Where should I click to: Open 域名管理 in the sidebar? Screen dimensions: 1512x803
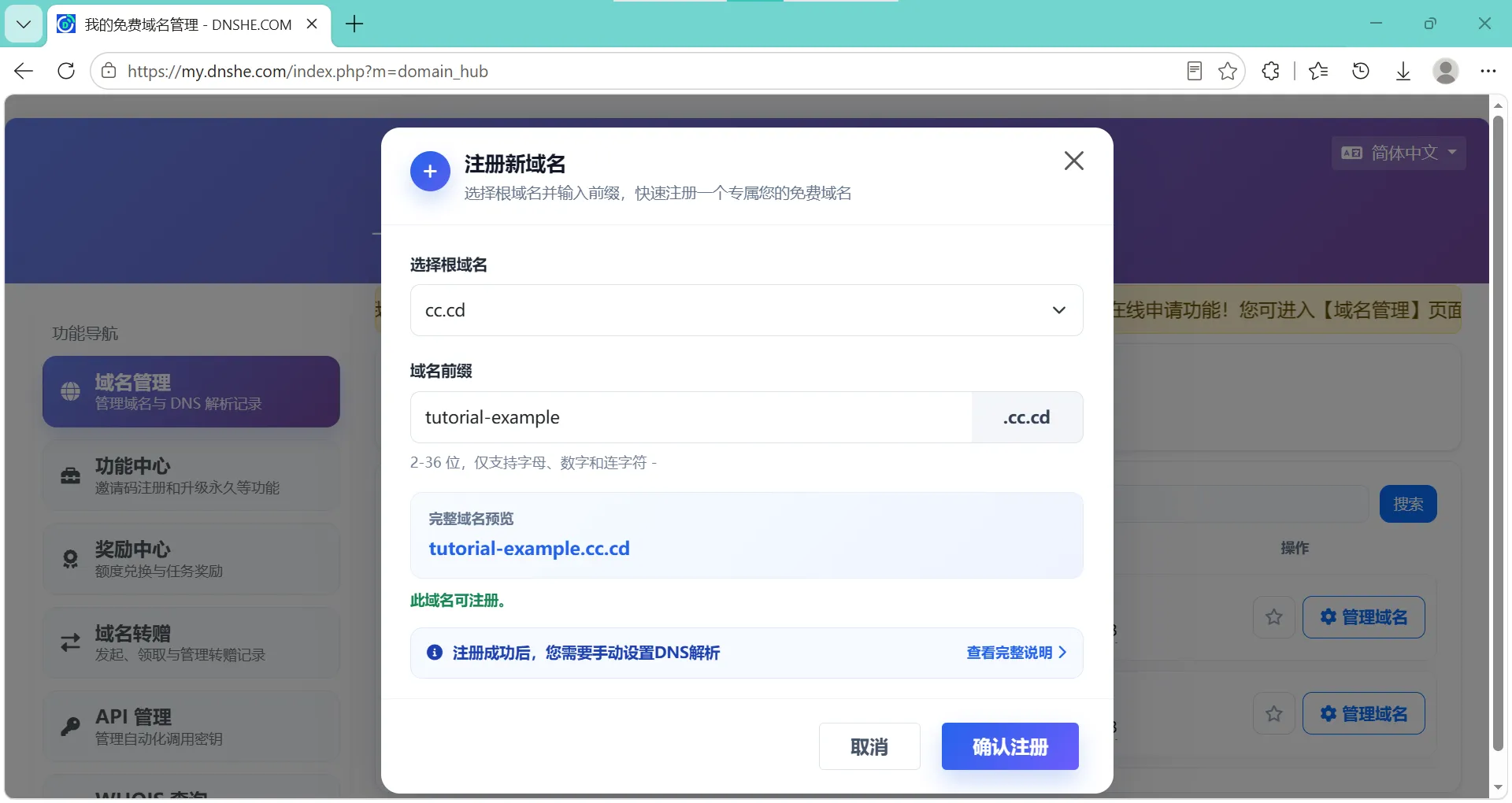coord(191,392)
